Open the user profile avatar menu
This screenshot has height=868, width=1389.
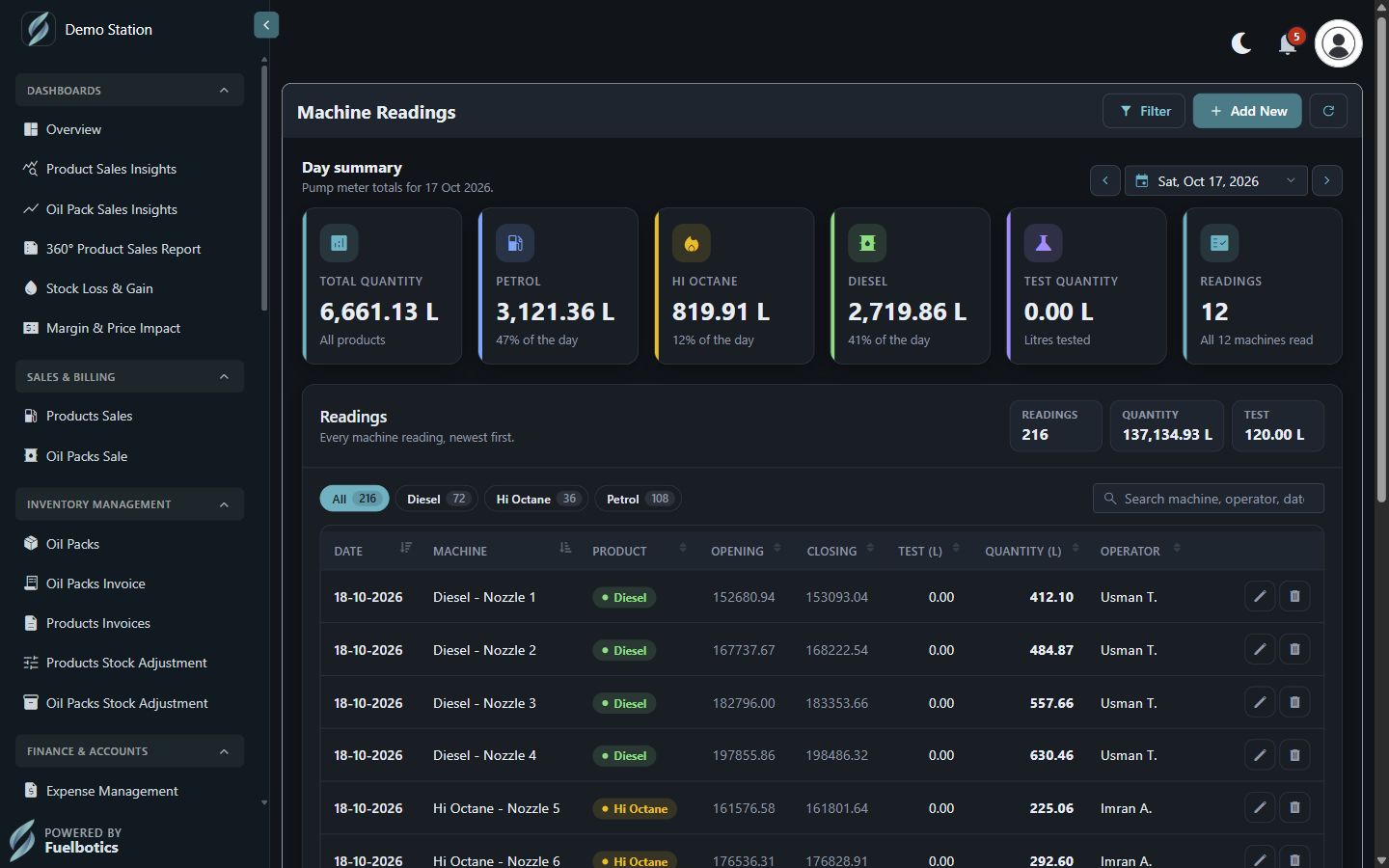(x=1338, y=43)
